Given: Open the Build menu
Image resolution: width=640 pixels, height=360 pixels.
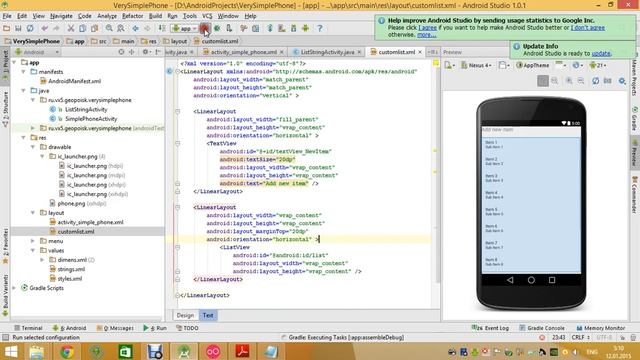Looking at the screenshot, I should (x=155, y=16).
